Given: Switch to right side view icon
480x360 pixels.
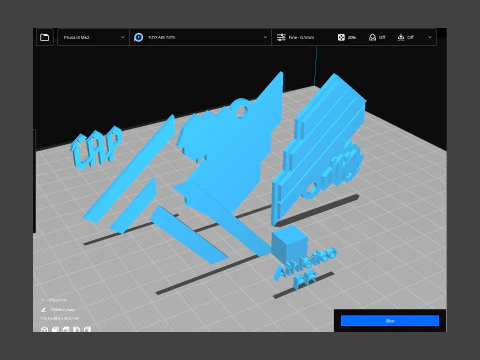Looking at the screenshot, I should pyautogui.click(x=87, y=329).
